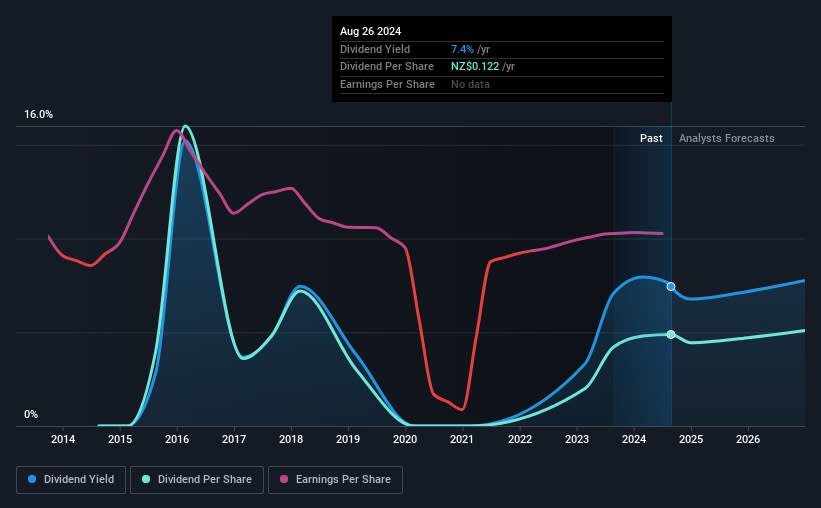Click the 2026 x-axis year label
The width and height of the screenshot is (821, 508).
[x=748, y=439]
